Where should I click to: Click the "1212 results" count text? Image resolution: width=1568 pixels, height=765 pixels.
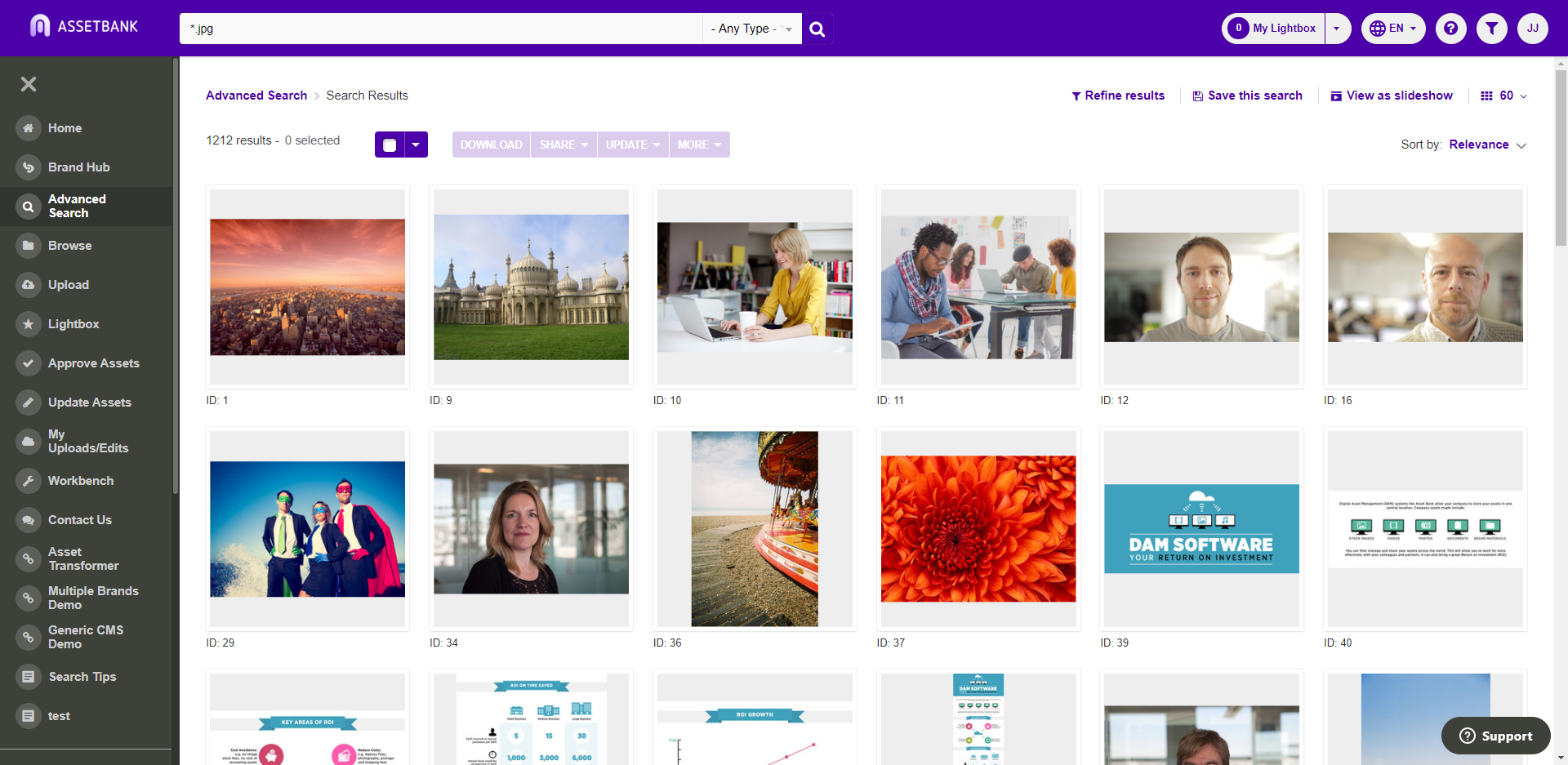coord(238,140)
